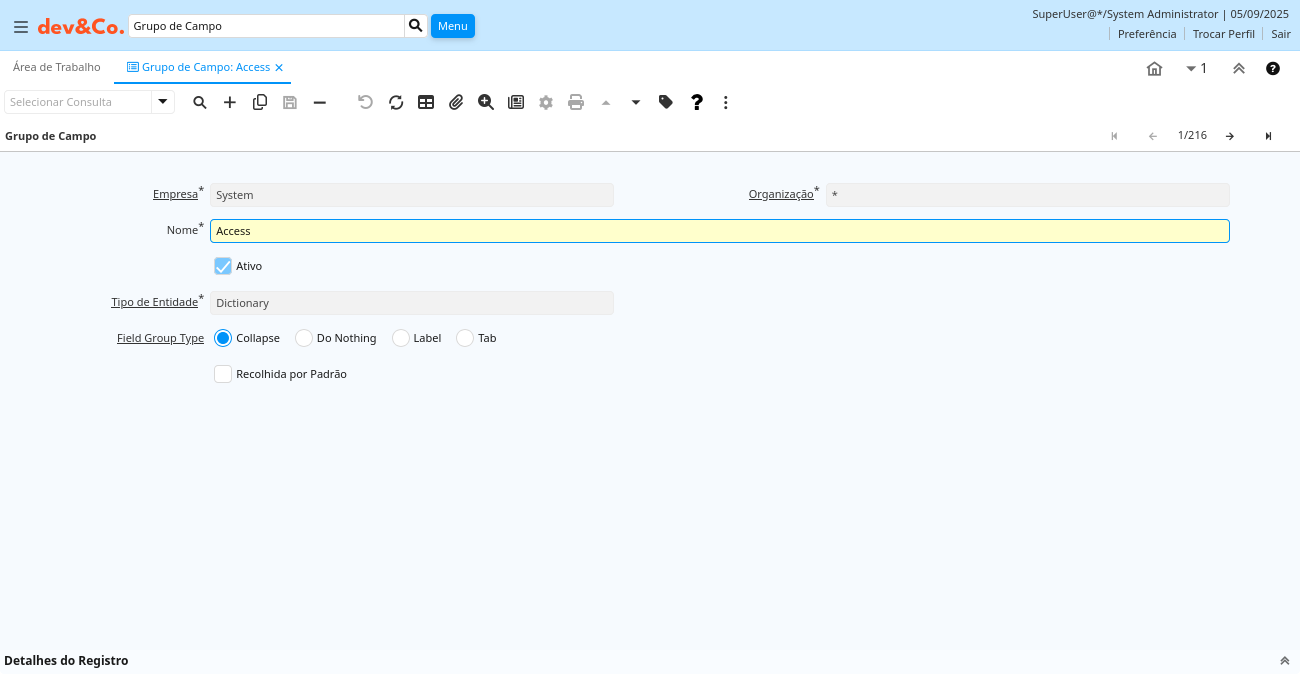1300x674 pixels.
Task: Go to next record arrow
Action: (x=1230, y=136)
